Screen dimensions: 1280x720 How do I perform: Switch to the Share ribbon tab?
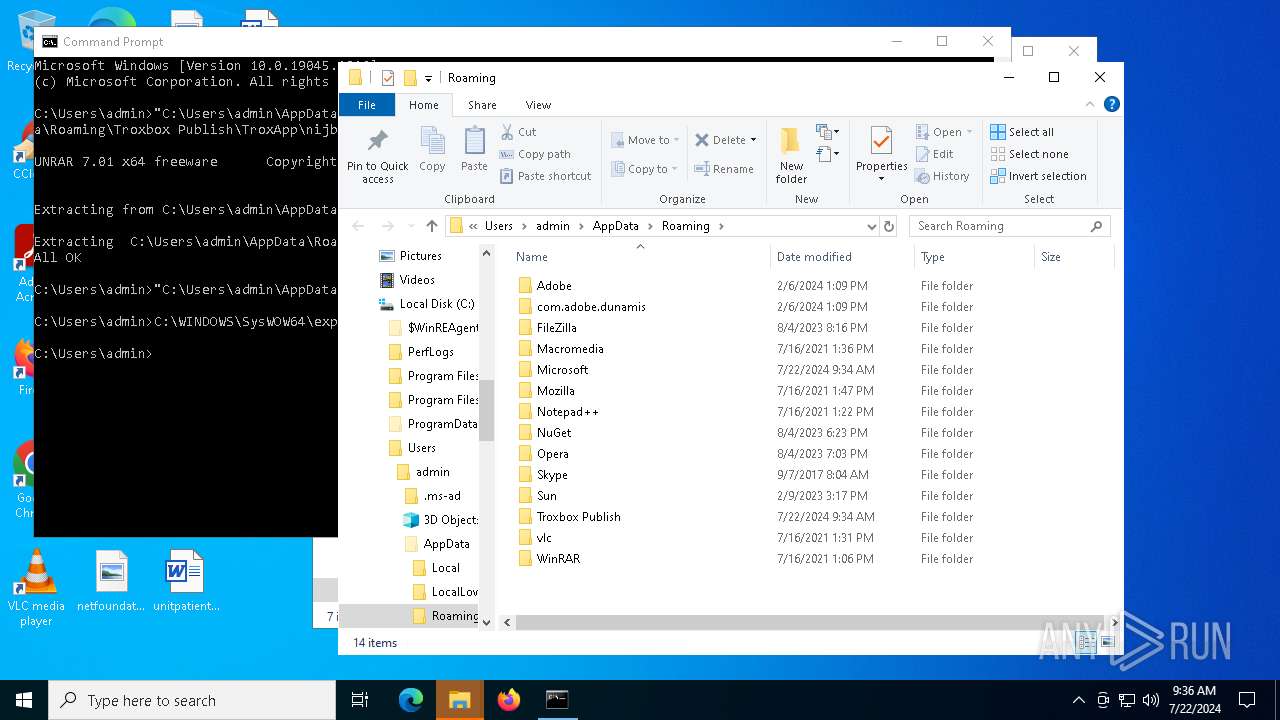(482, 105)
